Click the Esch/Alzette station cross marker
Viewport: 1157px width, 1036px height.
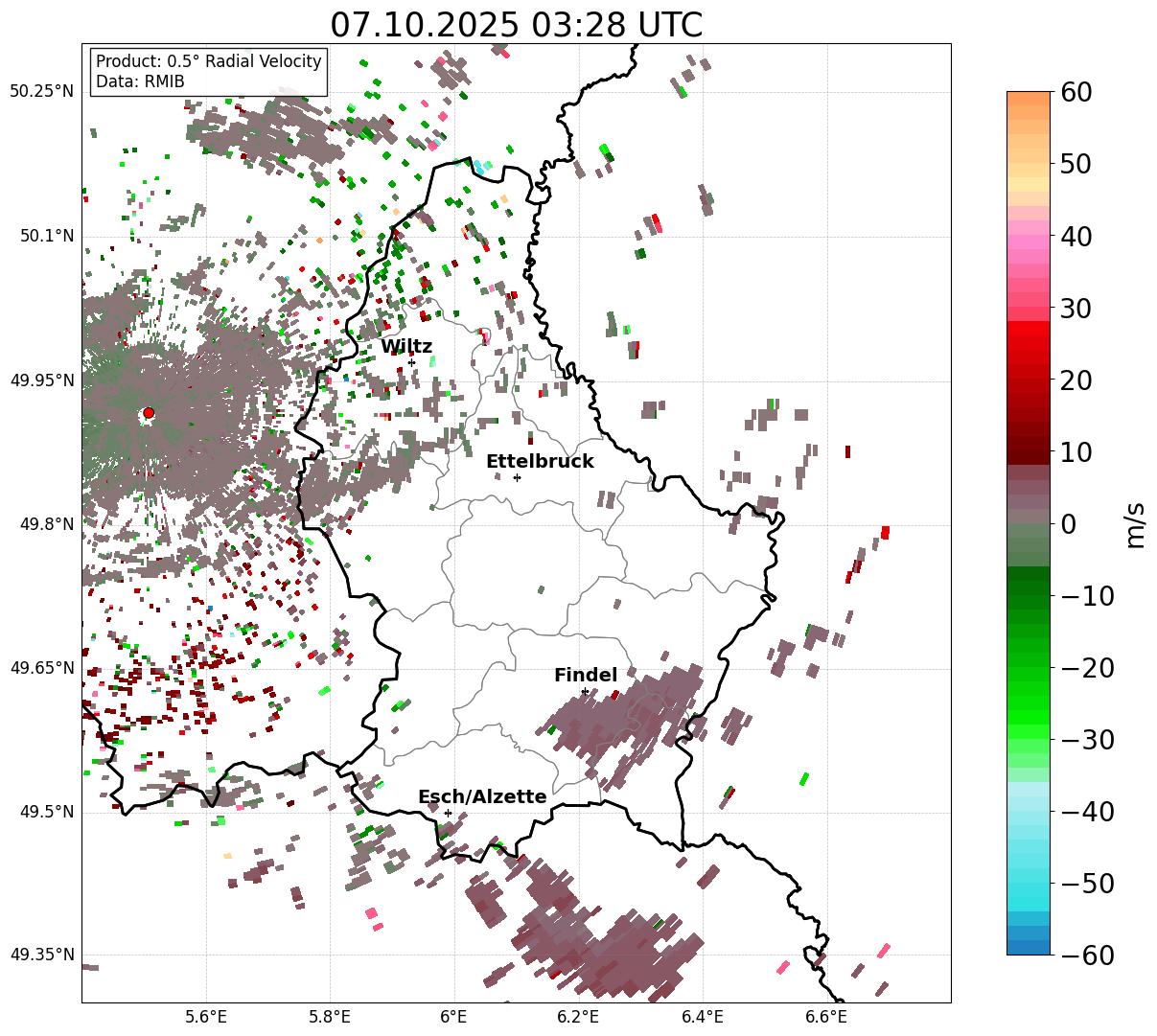point(448,813)
